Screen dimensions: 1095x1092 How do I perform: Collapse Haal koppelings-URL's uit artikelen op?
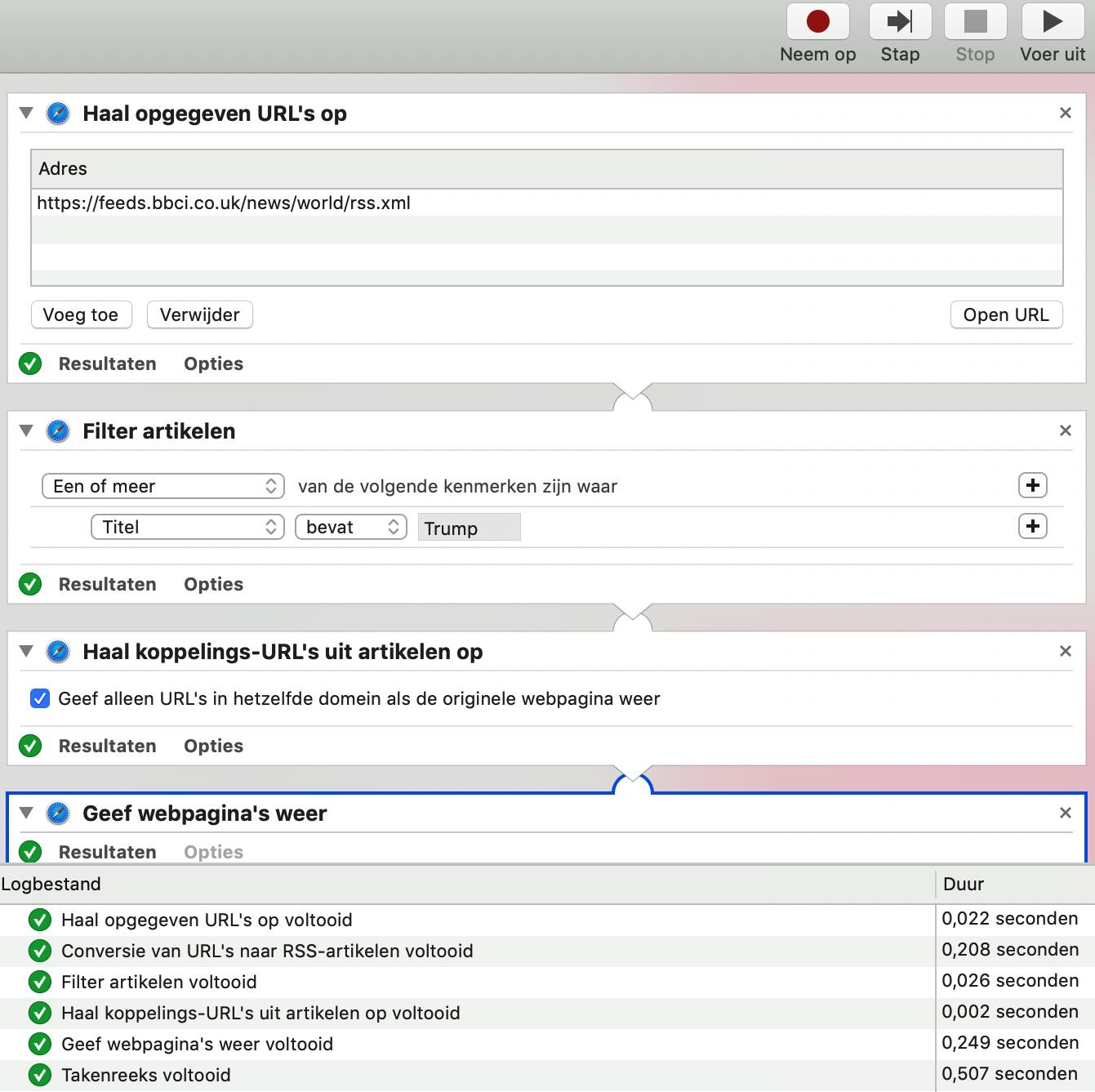(x=26, y=651)
